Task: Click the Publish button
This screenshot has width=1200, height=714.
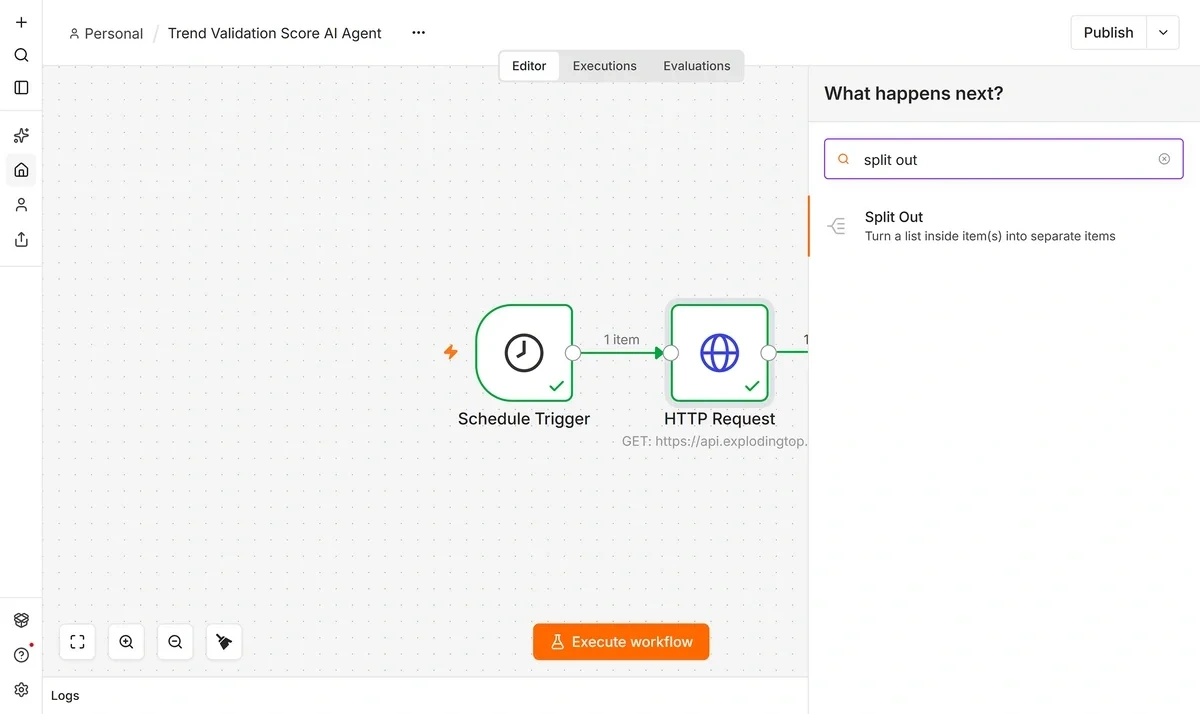Action: pyautogui.click(x=1108, y=32)
